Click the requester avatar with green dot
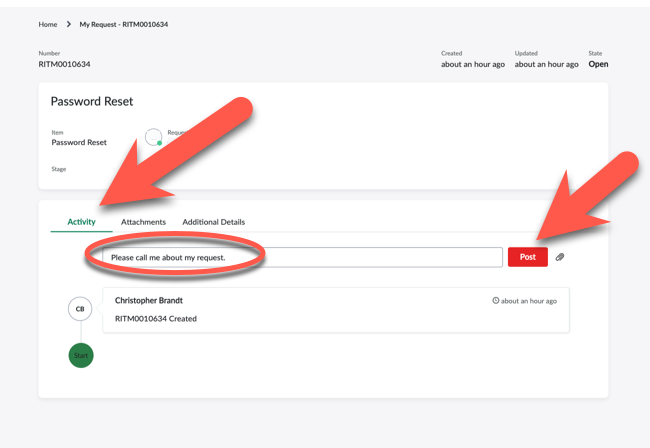 tap(153, 137)
